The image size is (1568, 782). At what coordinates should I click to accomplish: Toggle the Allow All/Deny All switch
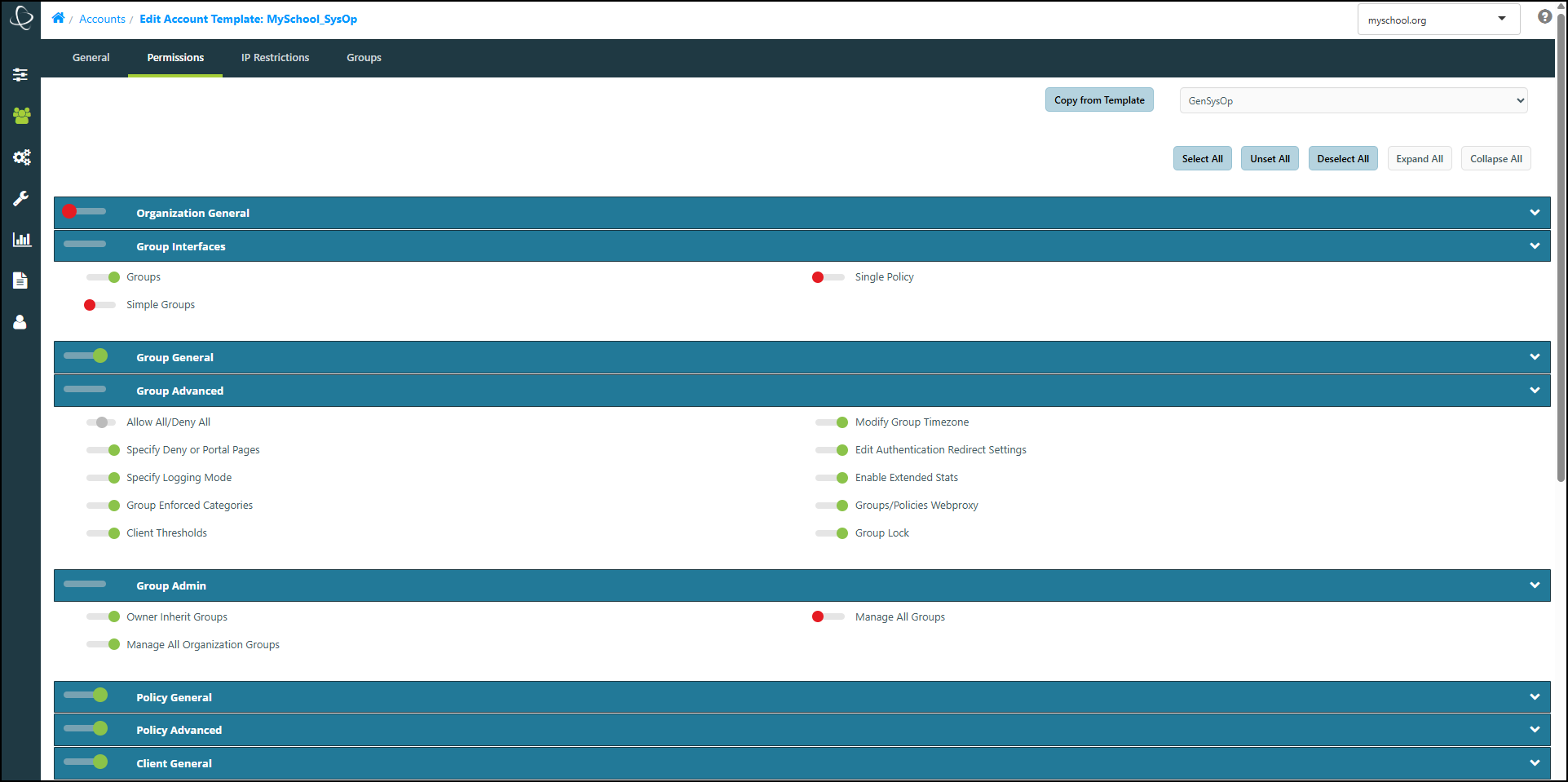(101, 422)
